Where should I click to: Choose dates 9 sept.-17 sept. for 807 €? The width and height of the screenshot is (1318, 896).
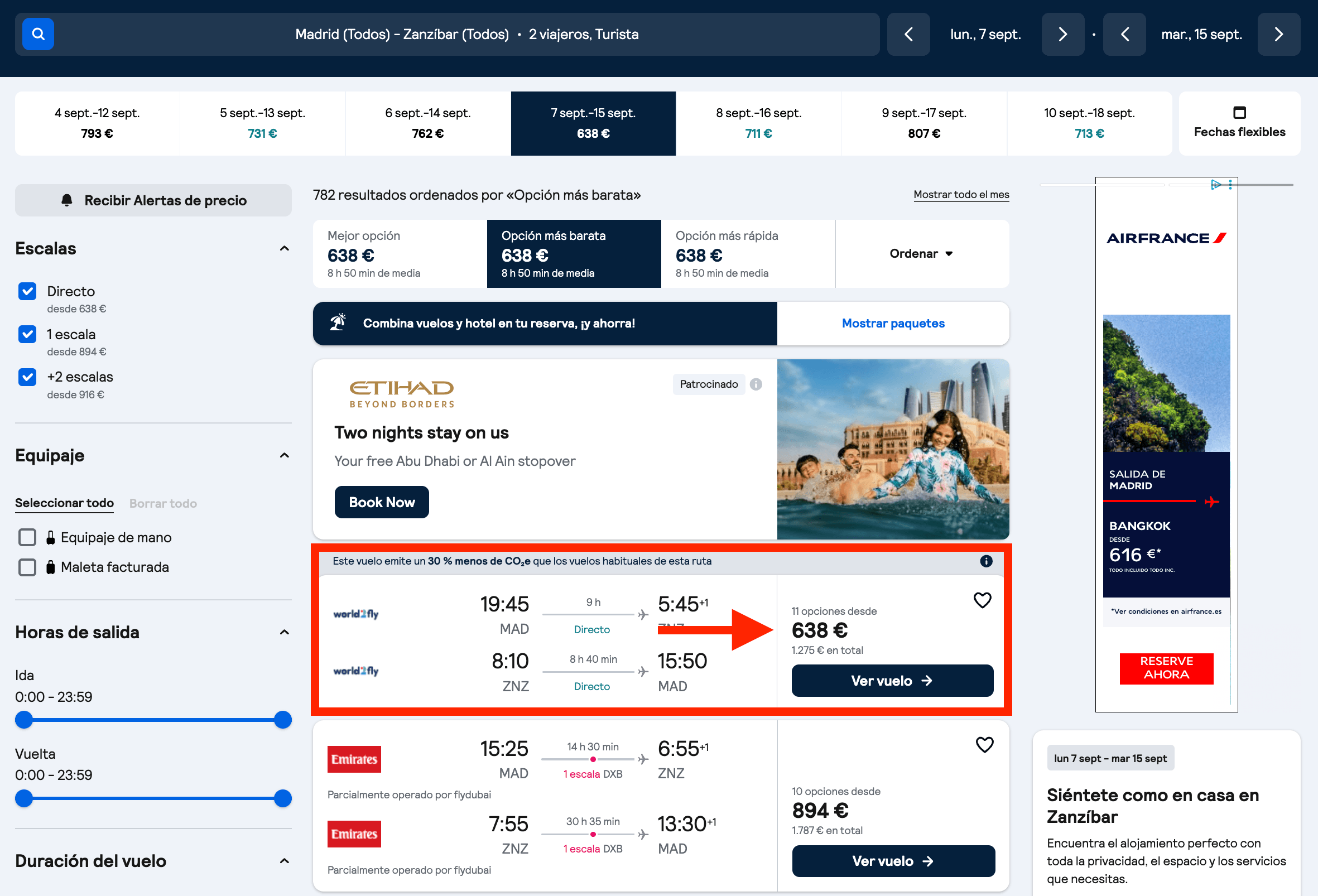point(924,123)
